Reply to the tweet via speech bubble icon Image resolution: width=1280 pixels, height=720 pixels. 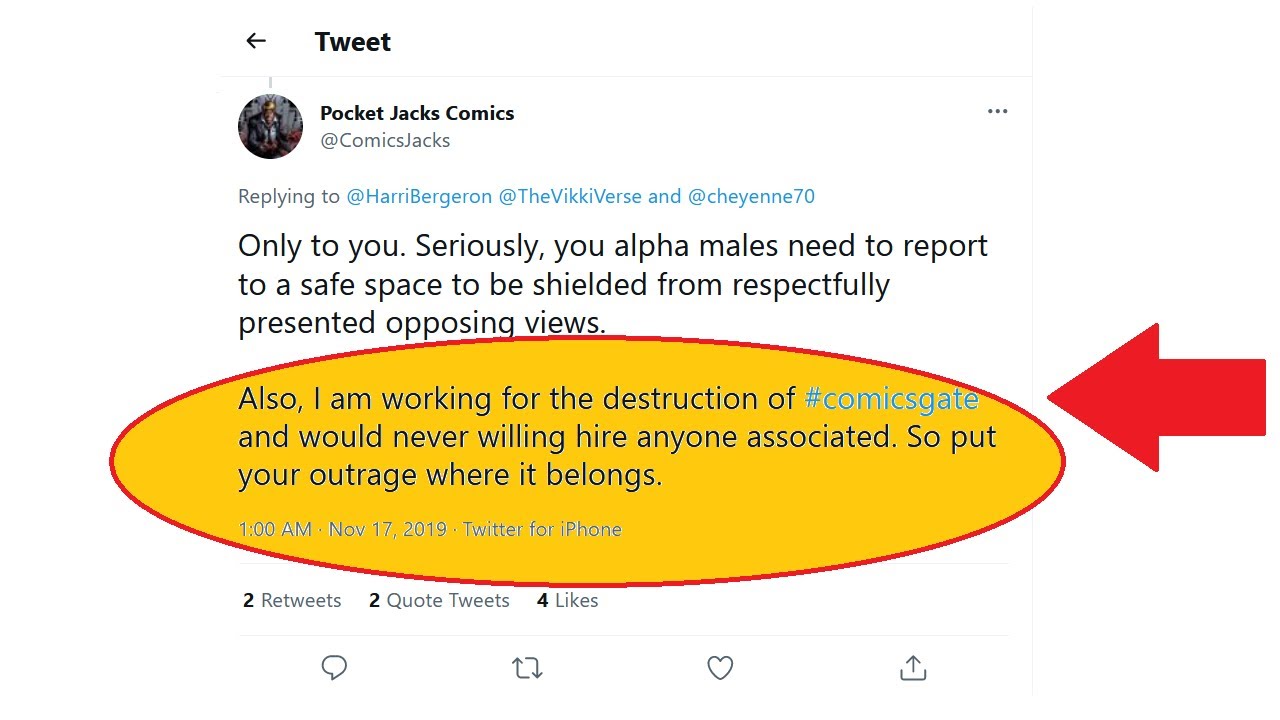point(334,667)
